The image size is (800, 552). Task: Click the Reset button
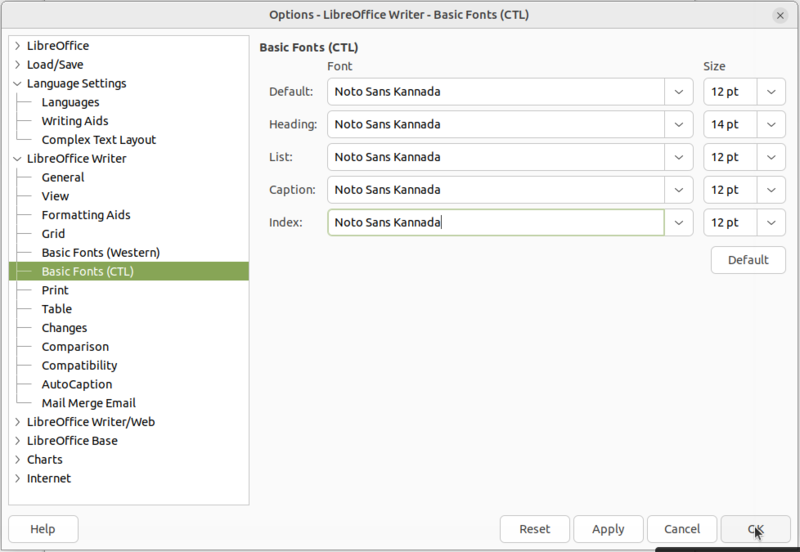point(535,529)
